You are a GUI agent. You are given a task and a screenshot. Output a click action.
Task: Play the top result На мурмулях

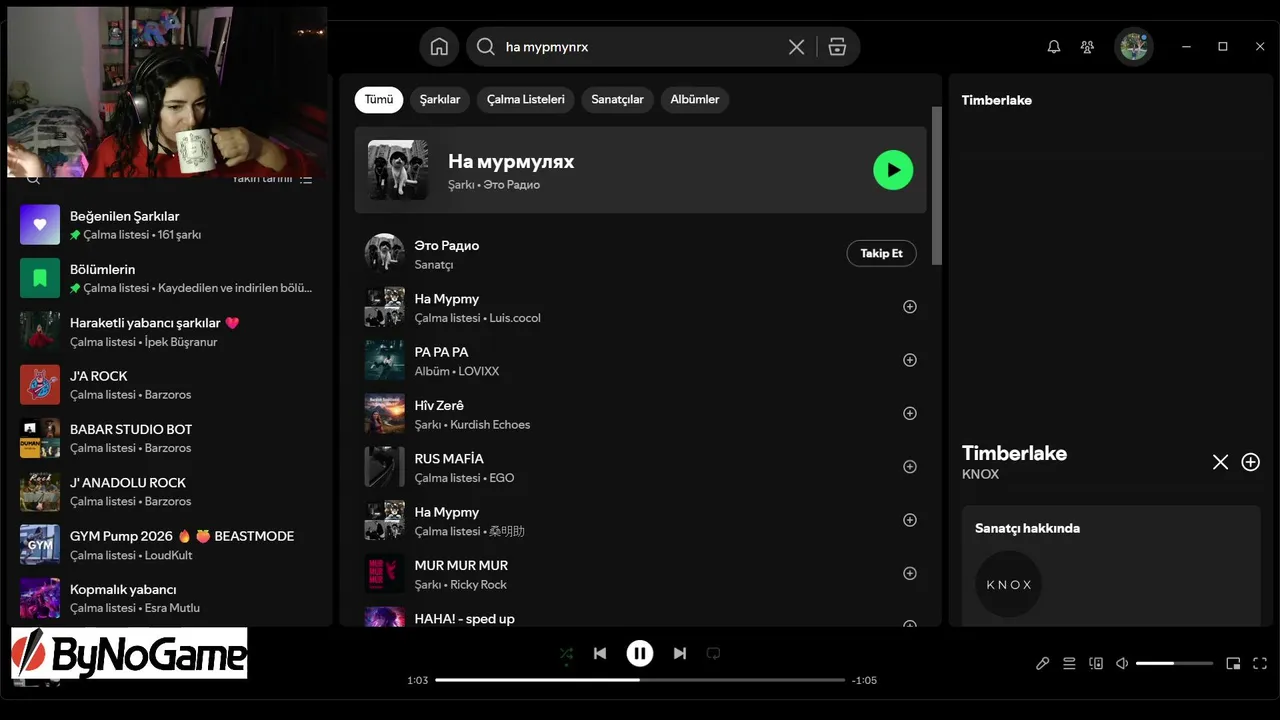click(x=893, y=170)
